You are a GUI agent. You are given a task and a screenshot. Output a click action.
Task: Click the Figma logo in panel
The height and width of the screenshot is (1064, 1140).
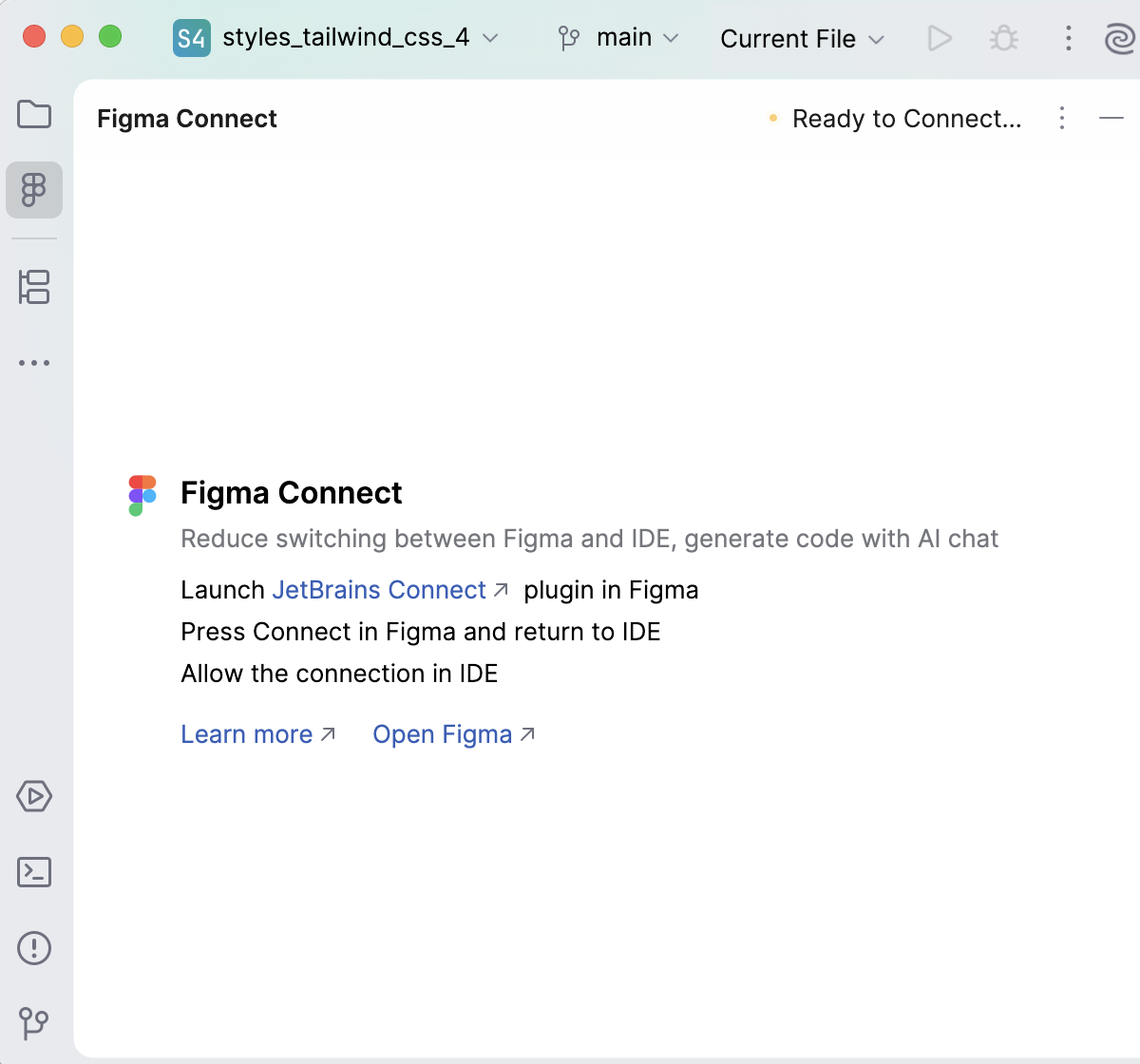click(142, 496)
